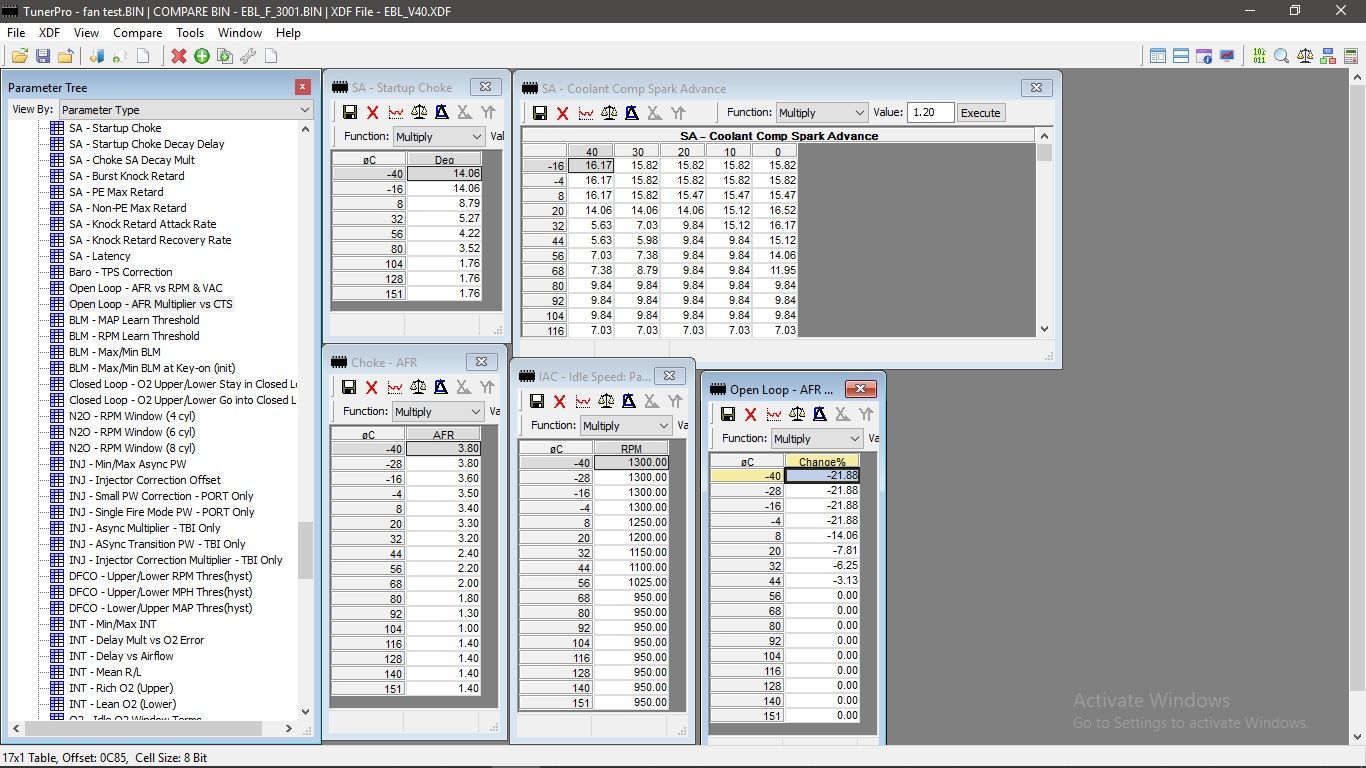Click the Value input field showing 1.20
The height and width of the screenshot is (768, 1366).
click(930, 113)
